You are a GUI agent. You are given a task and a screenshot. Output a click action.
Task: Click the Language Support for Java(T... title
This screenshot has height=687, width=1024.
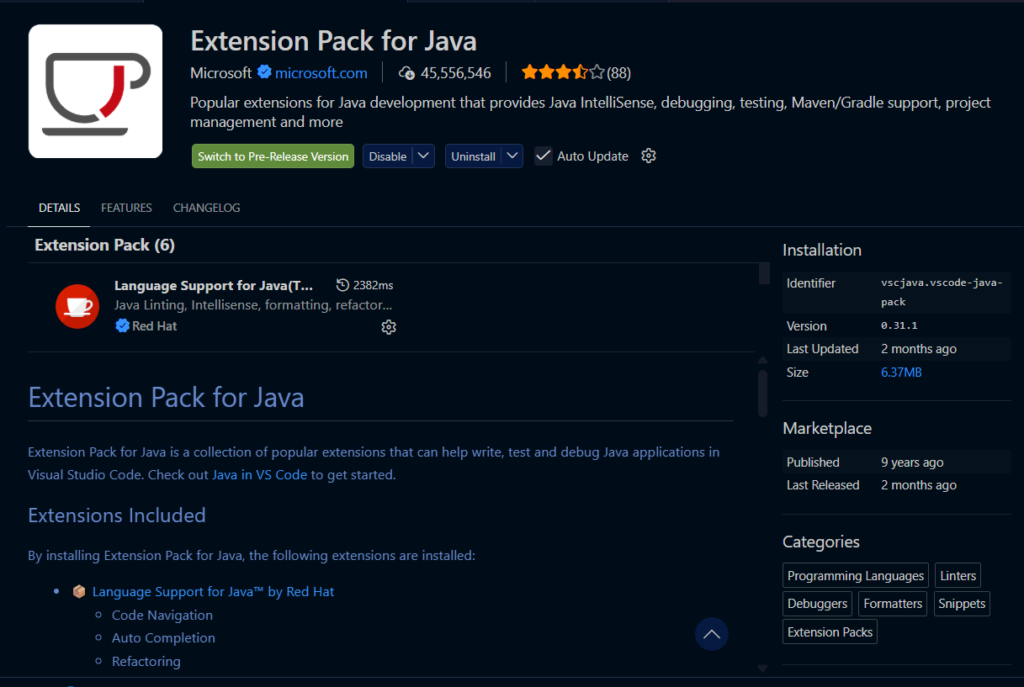(214, 285)
